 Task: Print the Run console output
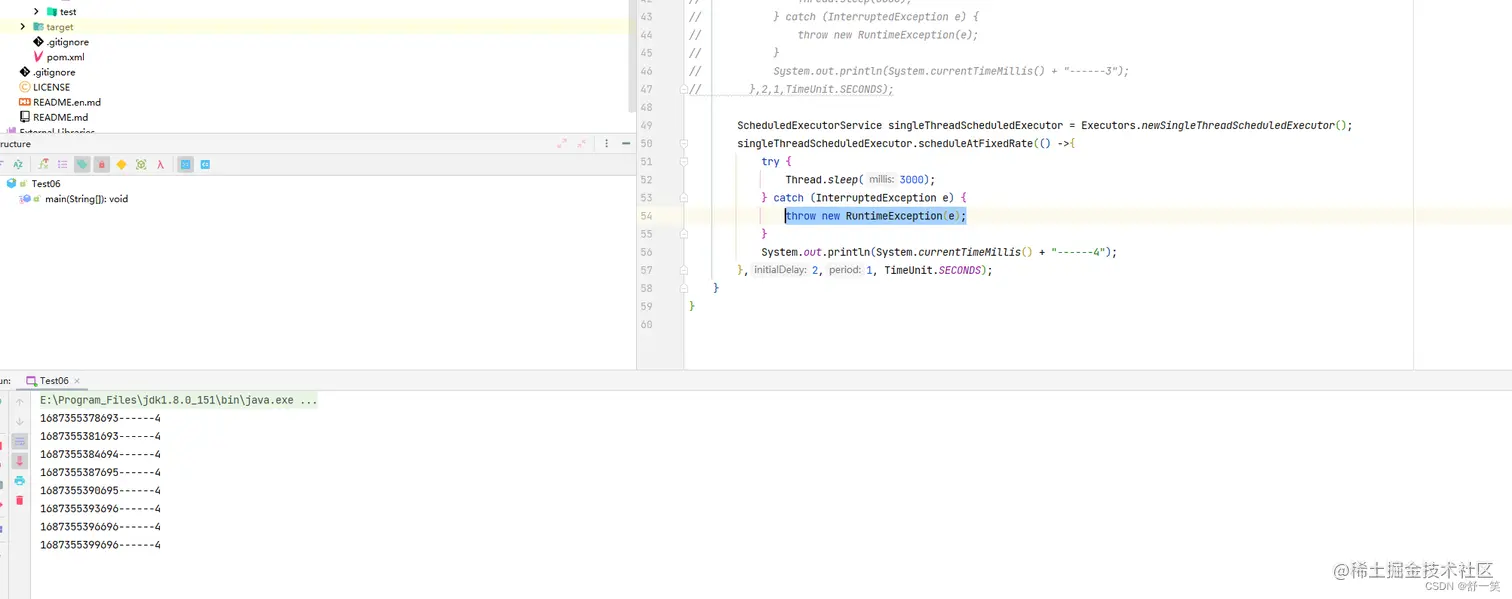click(x=19, y=481)
